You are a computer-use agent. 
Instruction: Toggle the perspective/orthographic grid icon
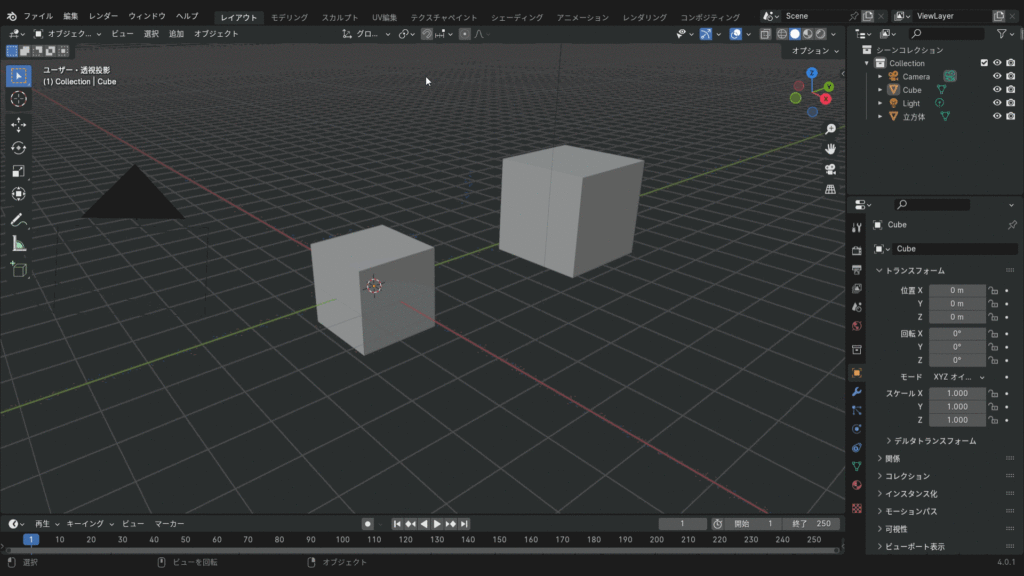830,189
